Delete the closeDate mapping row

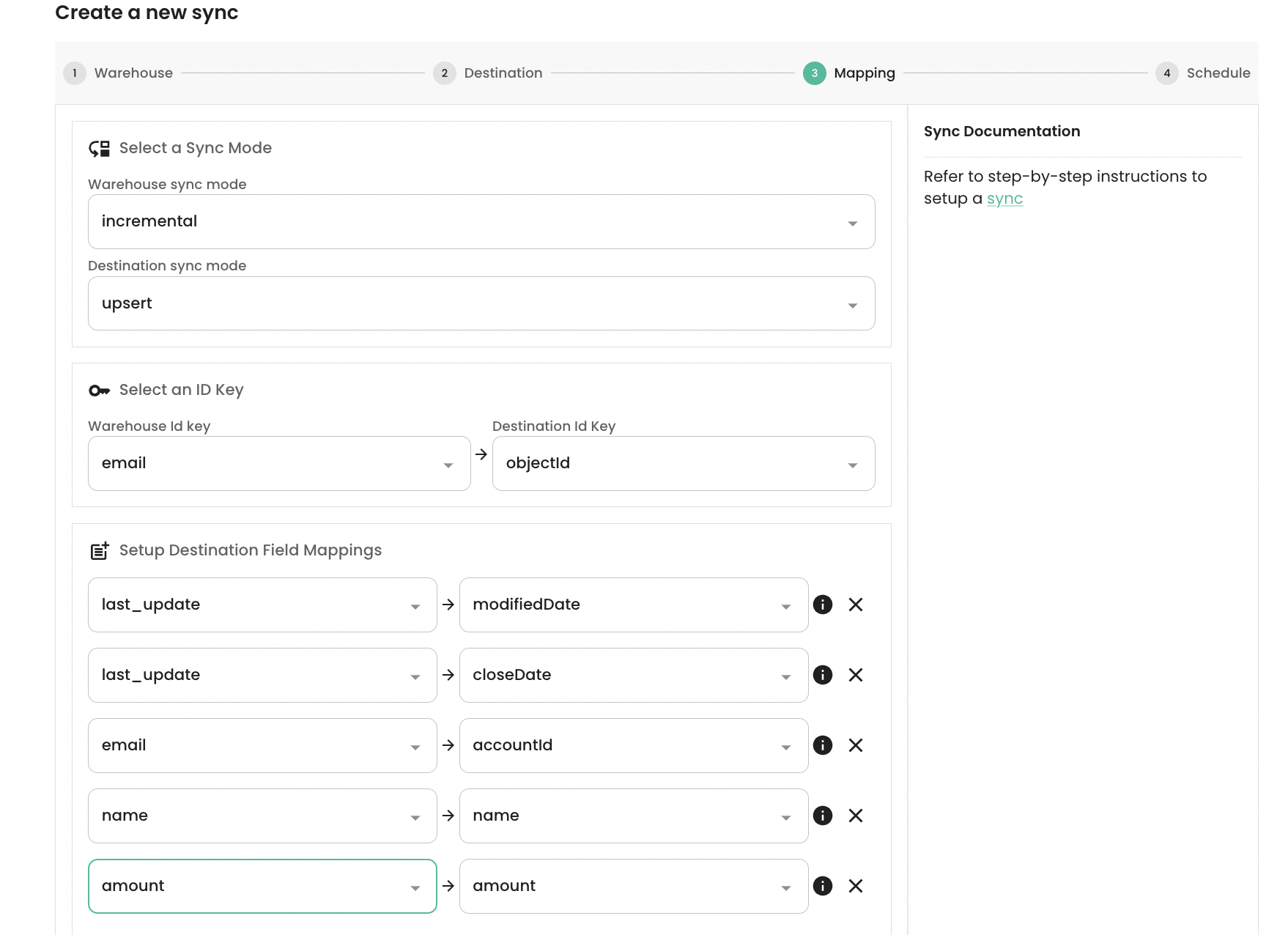tap(855, 675)
